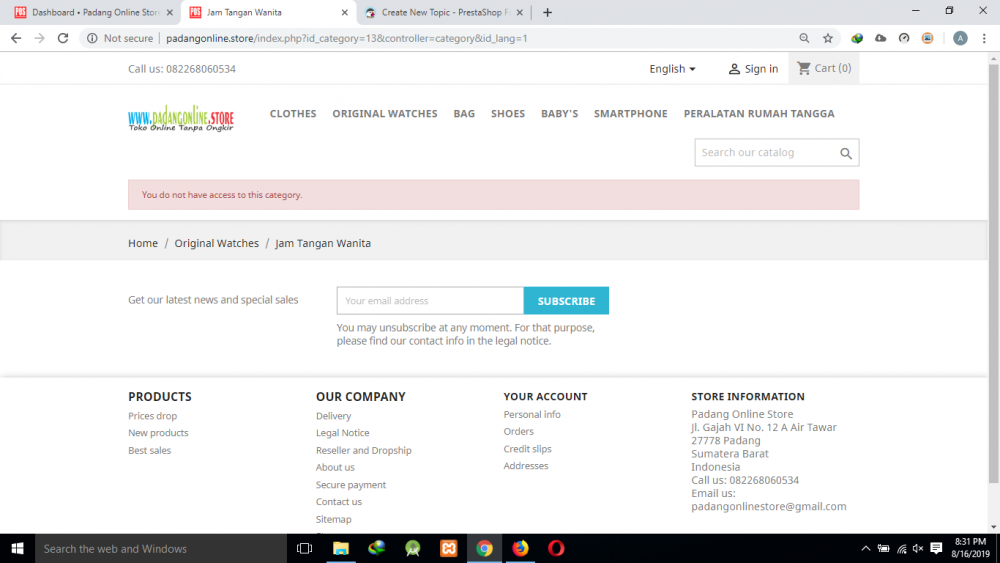Viewport: 1000px width, 563px height.
Task: Open the Not secure site info icon
Action: click(x=92, y=38)
